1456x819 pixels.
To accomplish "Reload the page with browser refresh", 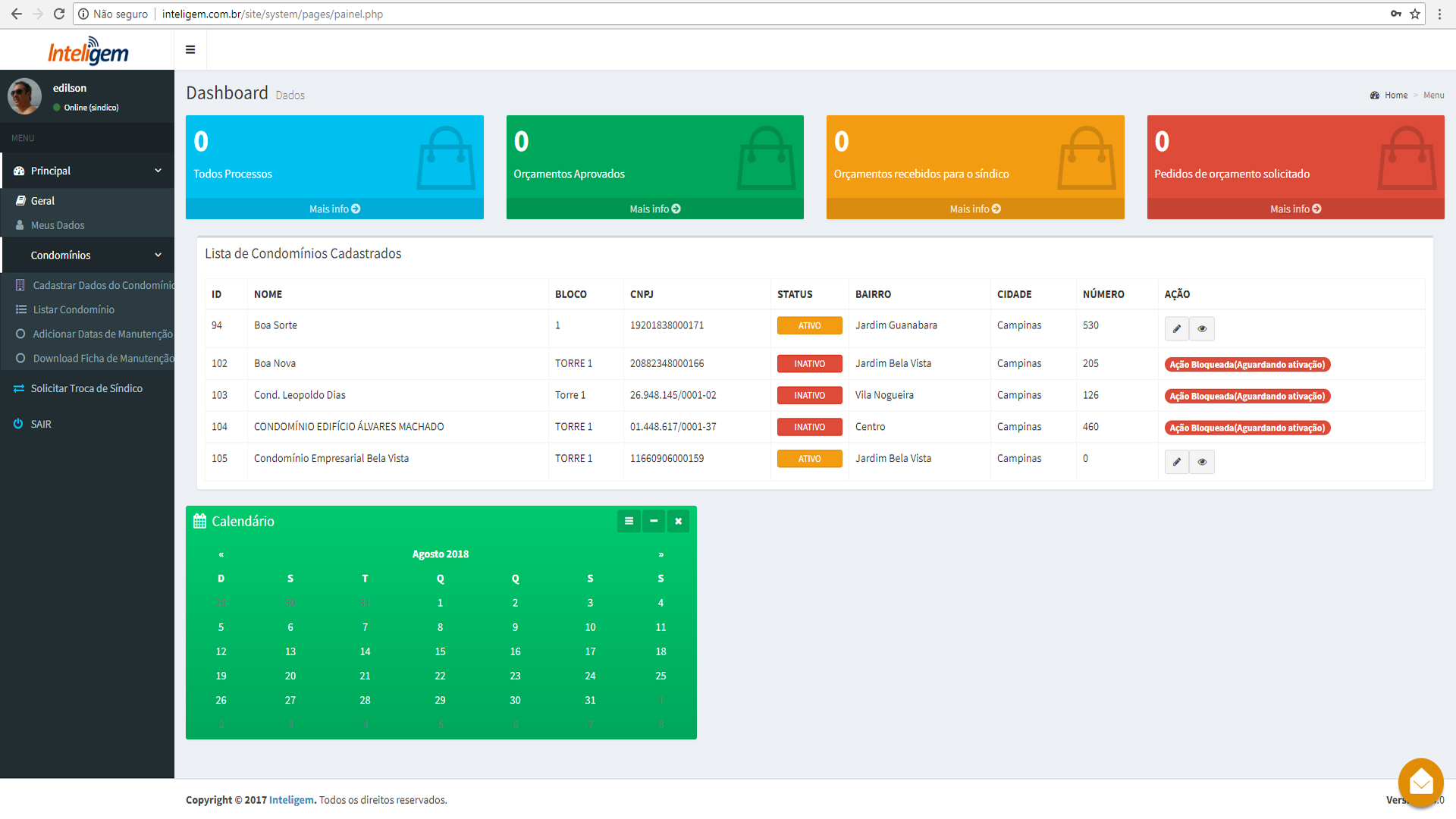I will (x=59, y=14).
